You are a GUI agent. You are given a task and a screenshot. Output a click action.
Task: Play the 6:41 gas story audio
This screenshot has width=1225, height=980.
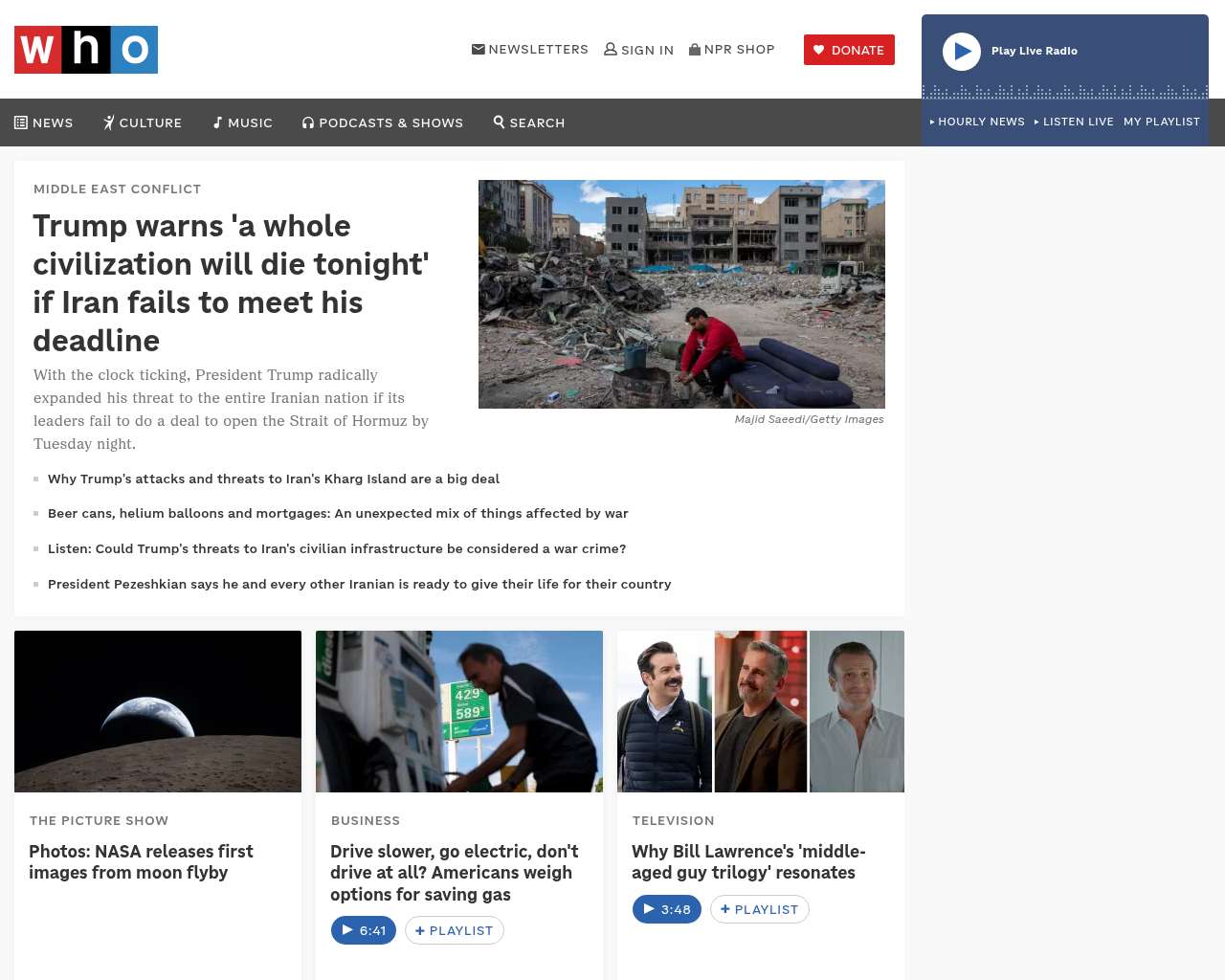click(x=364, y=930)
